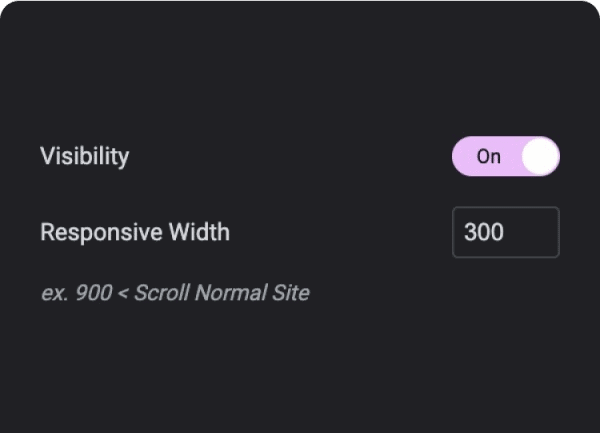Focus the field showing value 300

[x=505, y=232]
